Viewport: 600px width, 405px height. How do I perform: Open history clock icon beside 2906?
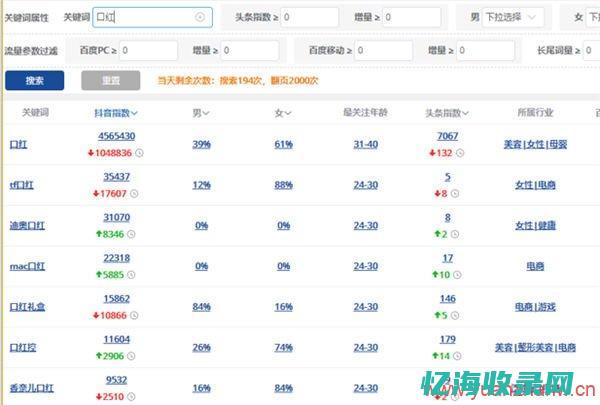coord(131,356)
